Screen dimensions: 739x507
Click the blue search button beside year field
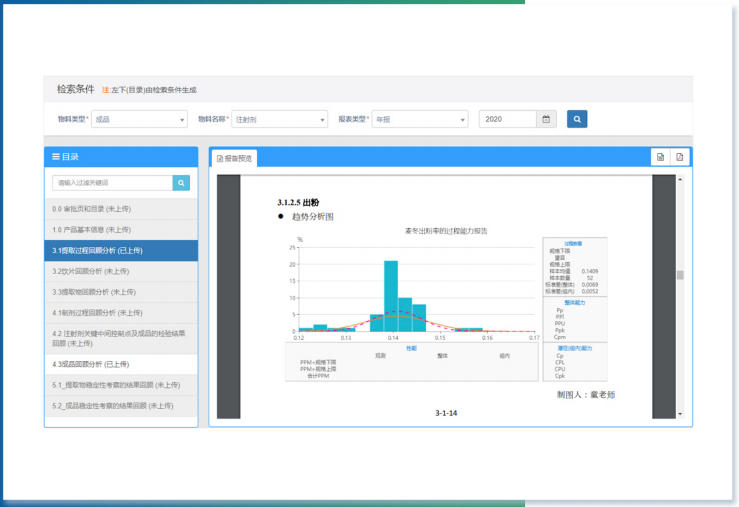[x=577, y=119]
